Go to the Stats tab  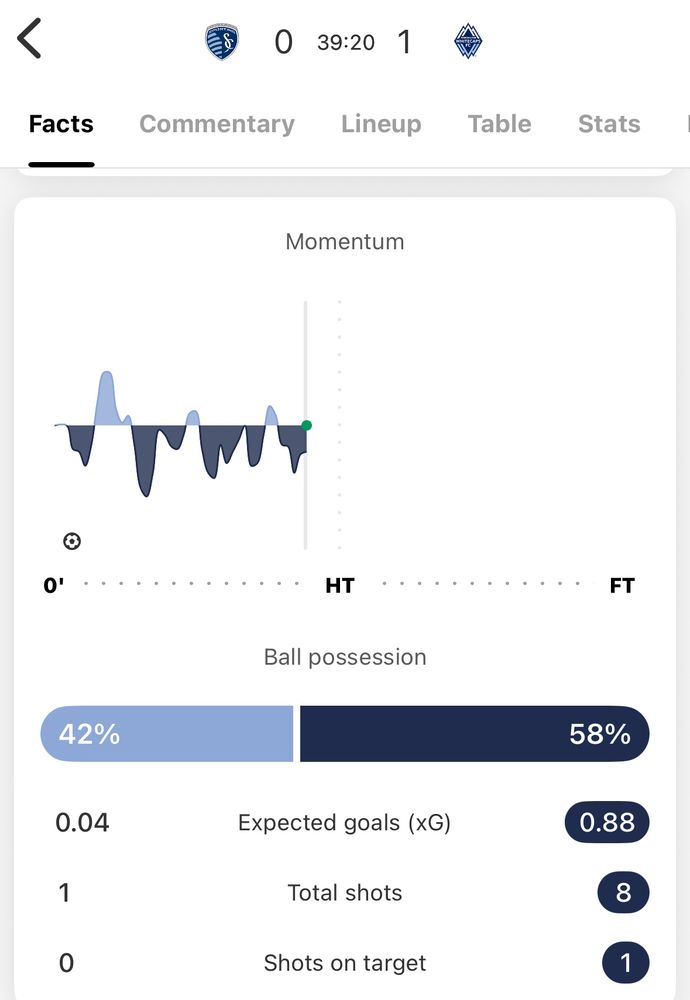608,124
